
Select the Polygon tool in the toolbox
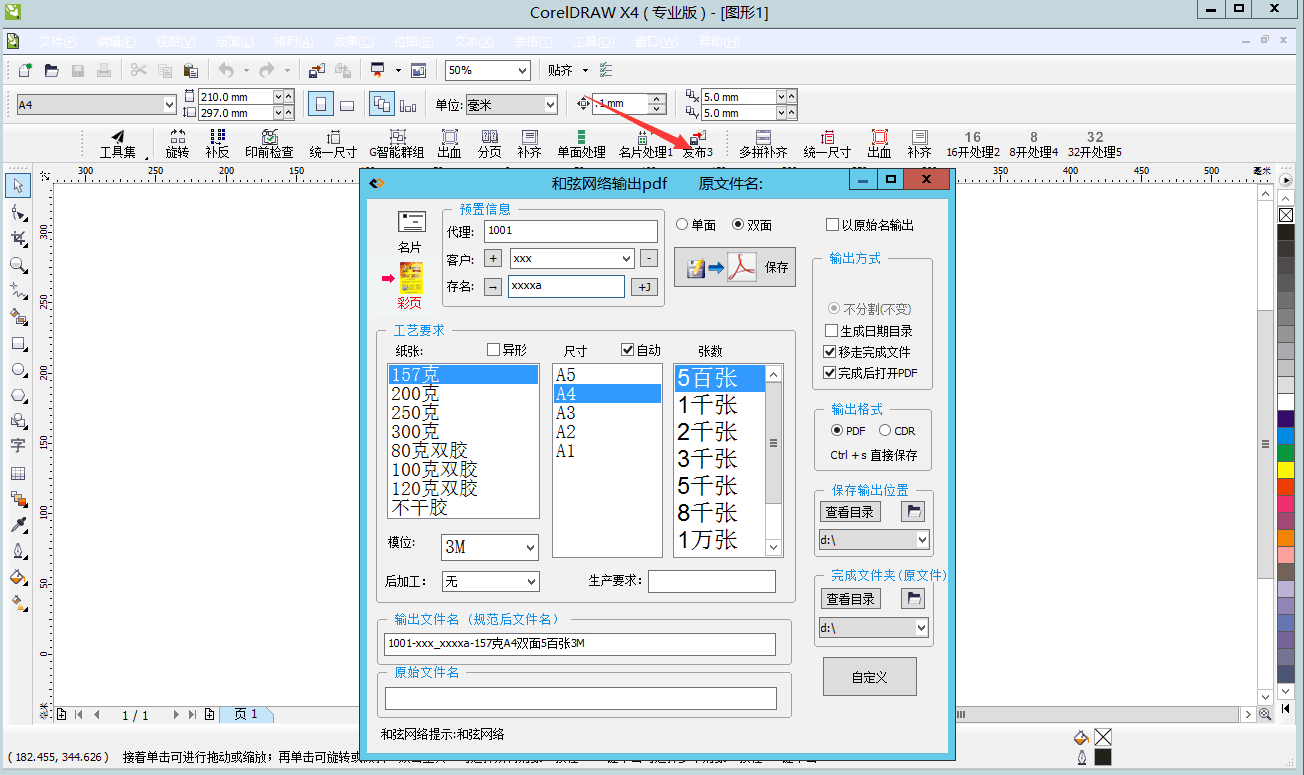coord(18,395)
